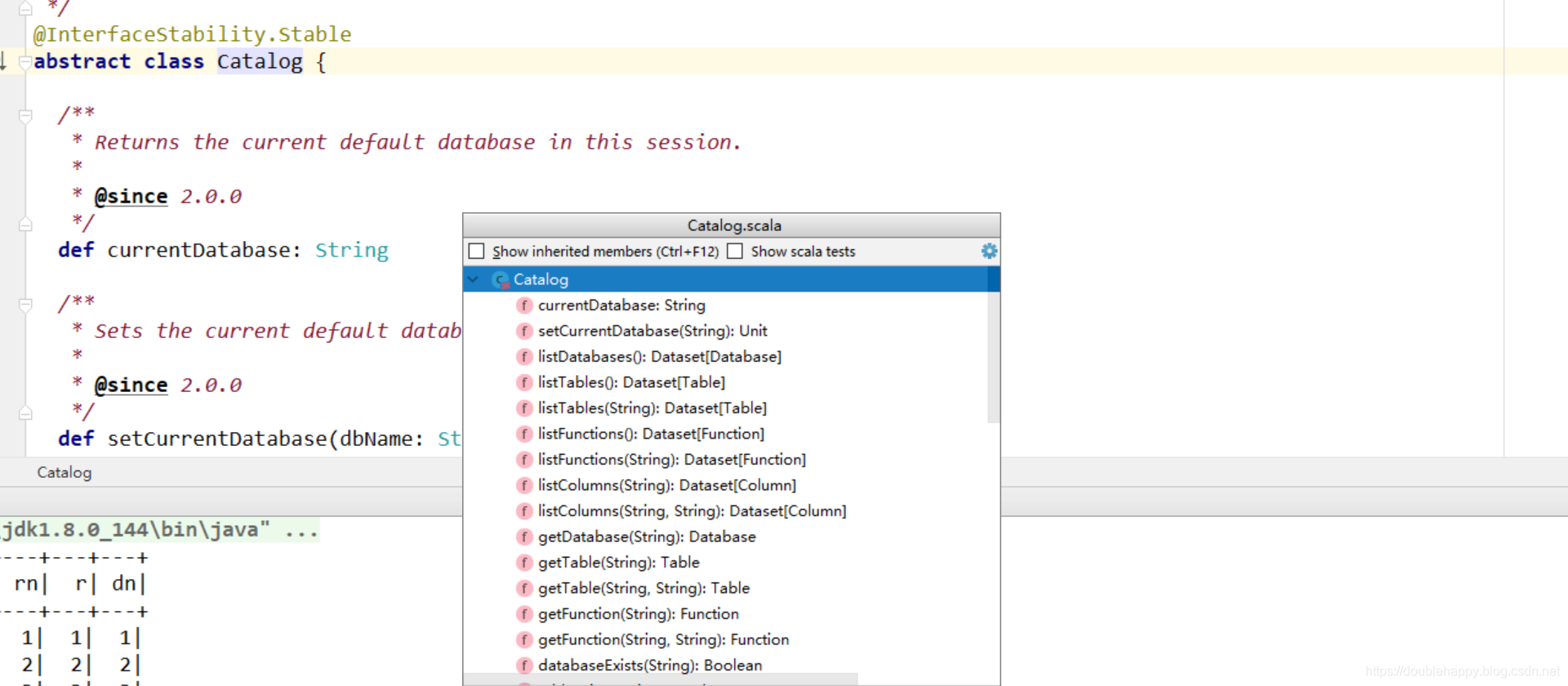1568x686 pixels.
Task: Select databaseExists(String): Boolean entry
Action: pyautogui.click(x=650, y=666)
